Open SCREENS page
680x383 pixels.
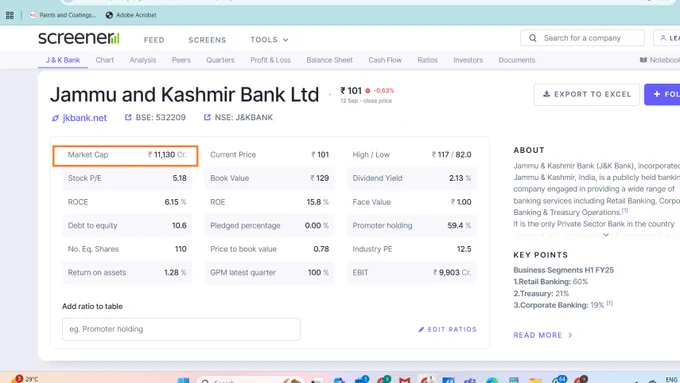(207, 40)
